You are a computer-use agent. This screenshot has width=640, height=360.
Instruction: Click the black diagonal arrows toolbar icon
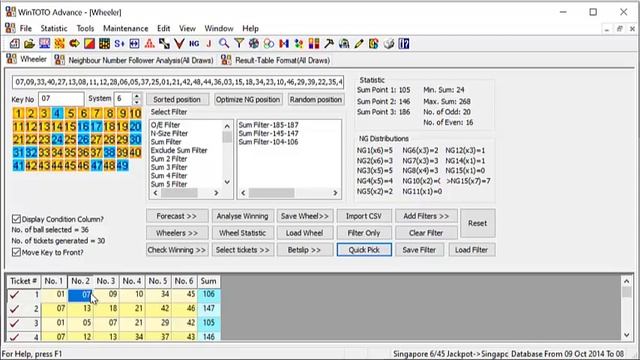164,44
